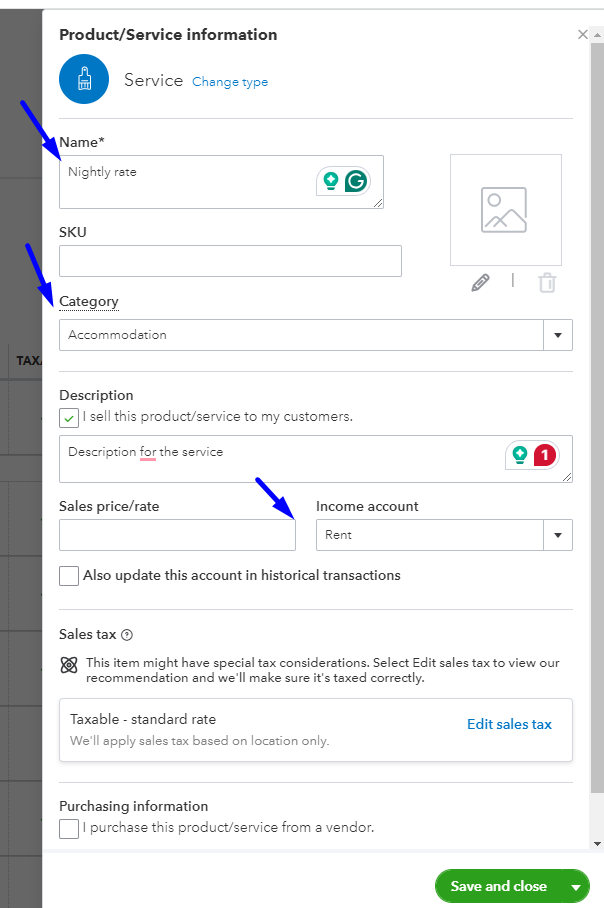Click the atom icon beside tax notice
Image resolution: width=604 pixels, height=908 pixels.
click(x=69, y=664)
